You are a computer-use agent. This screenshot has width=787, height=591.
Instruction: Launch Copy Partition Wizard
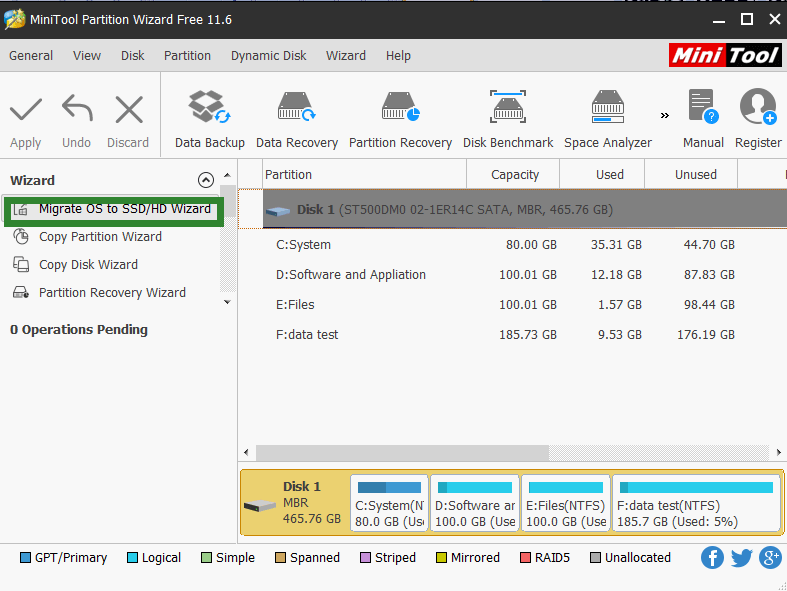tap(100, 237)
